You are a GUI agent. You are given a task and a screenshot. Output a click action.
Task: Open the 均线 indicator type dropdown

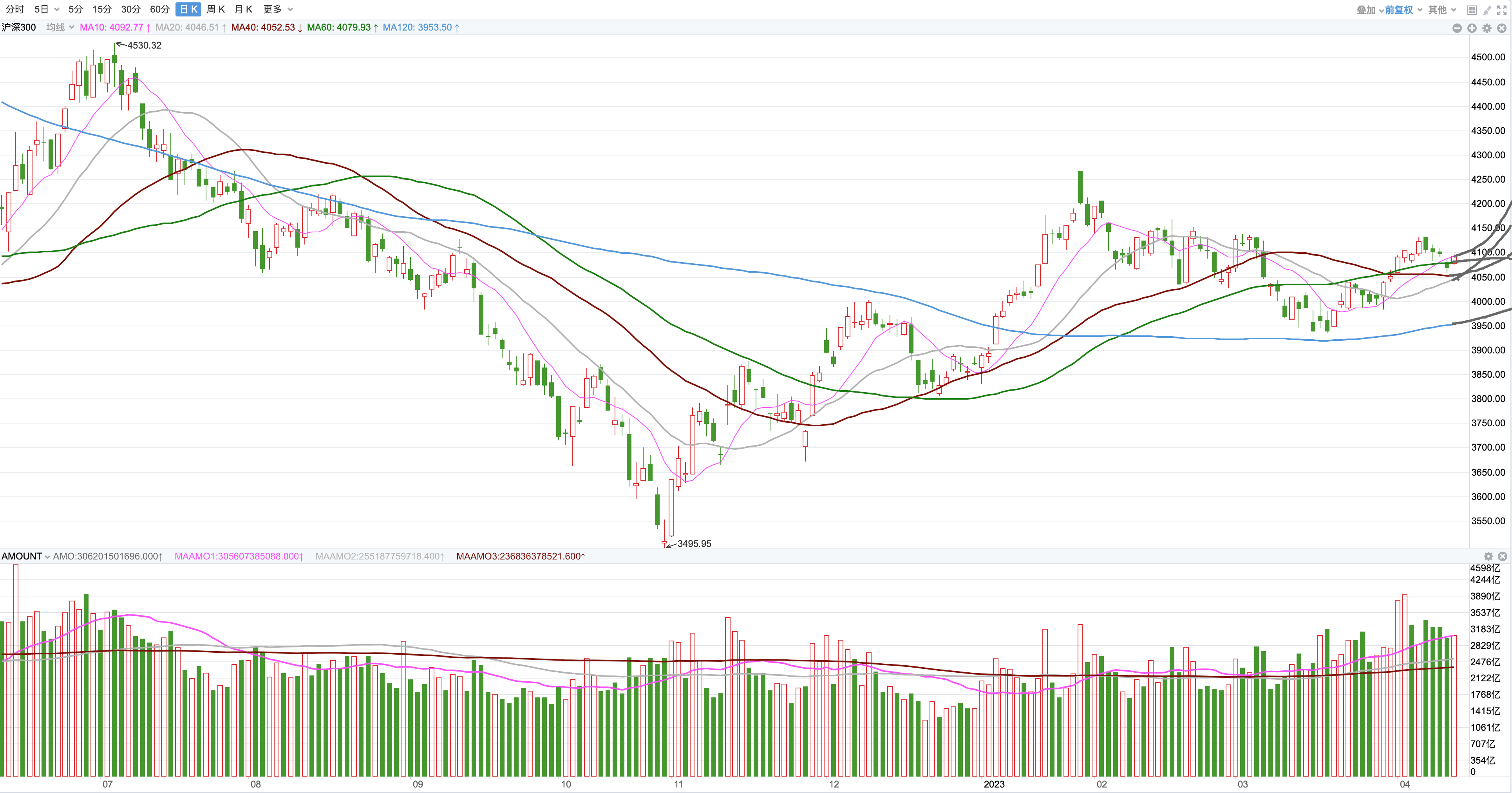(x=60, y=27)
